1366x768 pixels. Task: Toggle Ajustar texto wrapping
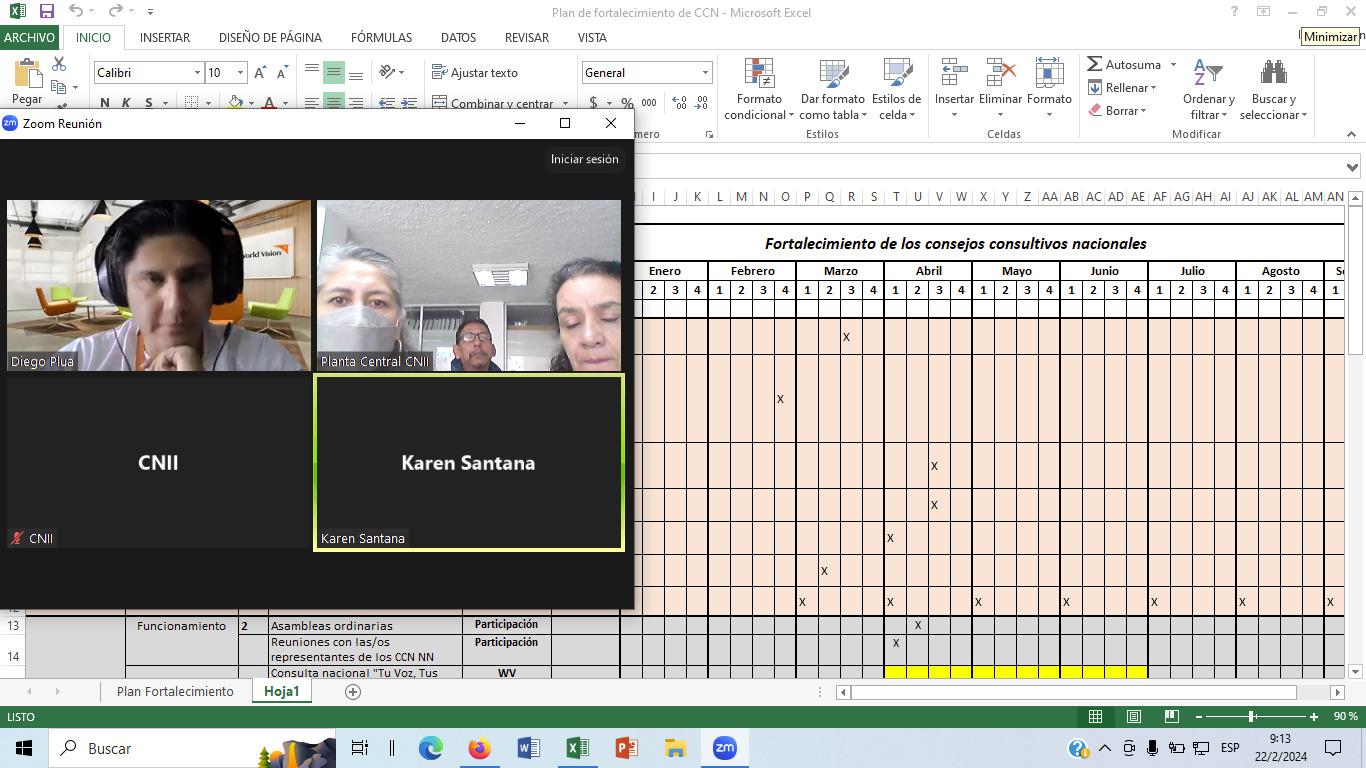pyautogui.click(x=475, y=73)
